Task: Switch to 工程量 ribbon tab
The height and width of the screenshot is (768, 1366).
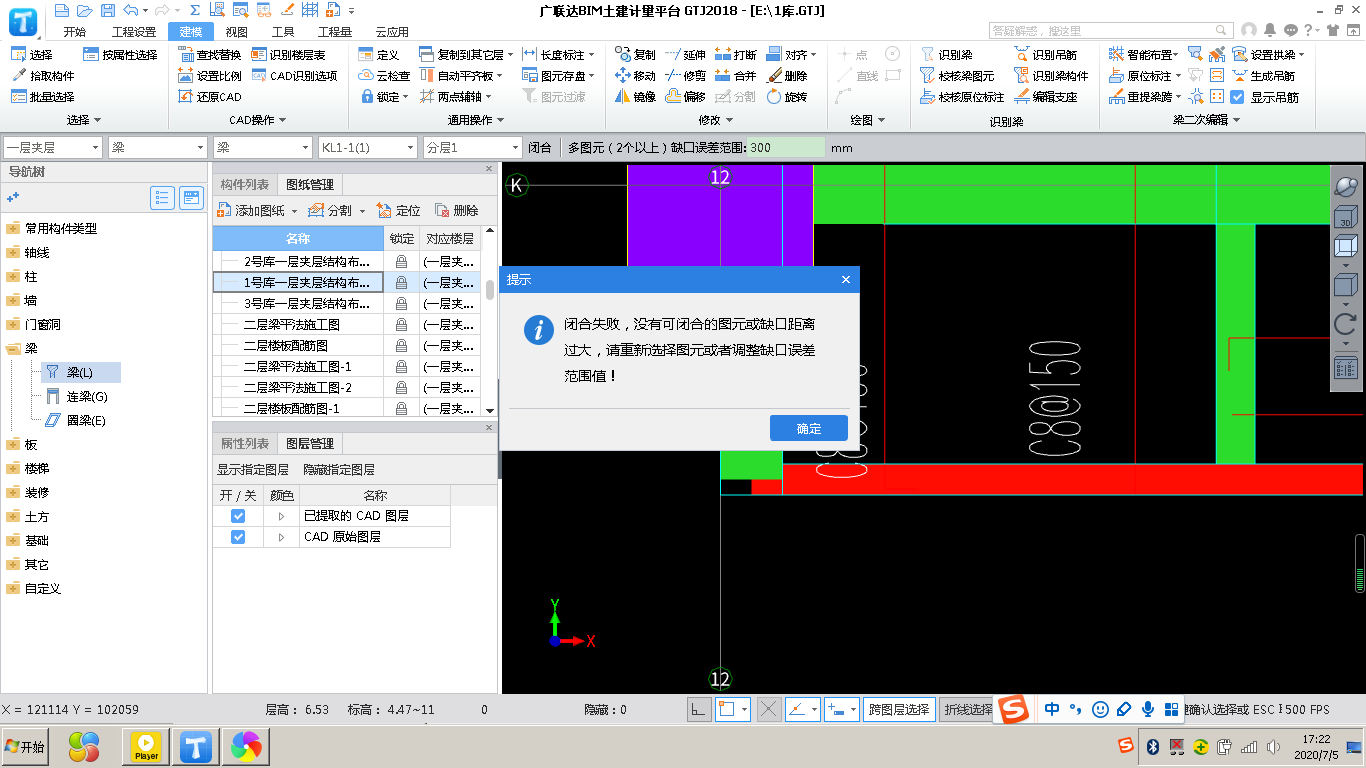Action: click(335, 32)
